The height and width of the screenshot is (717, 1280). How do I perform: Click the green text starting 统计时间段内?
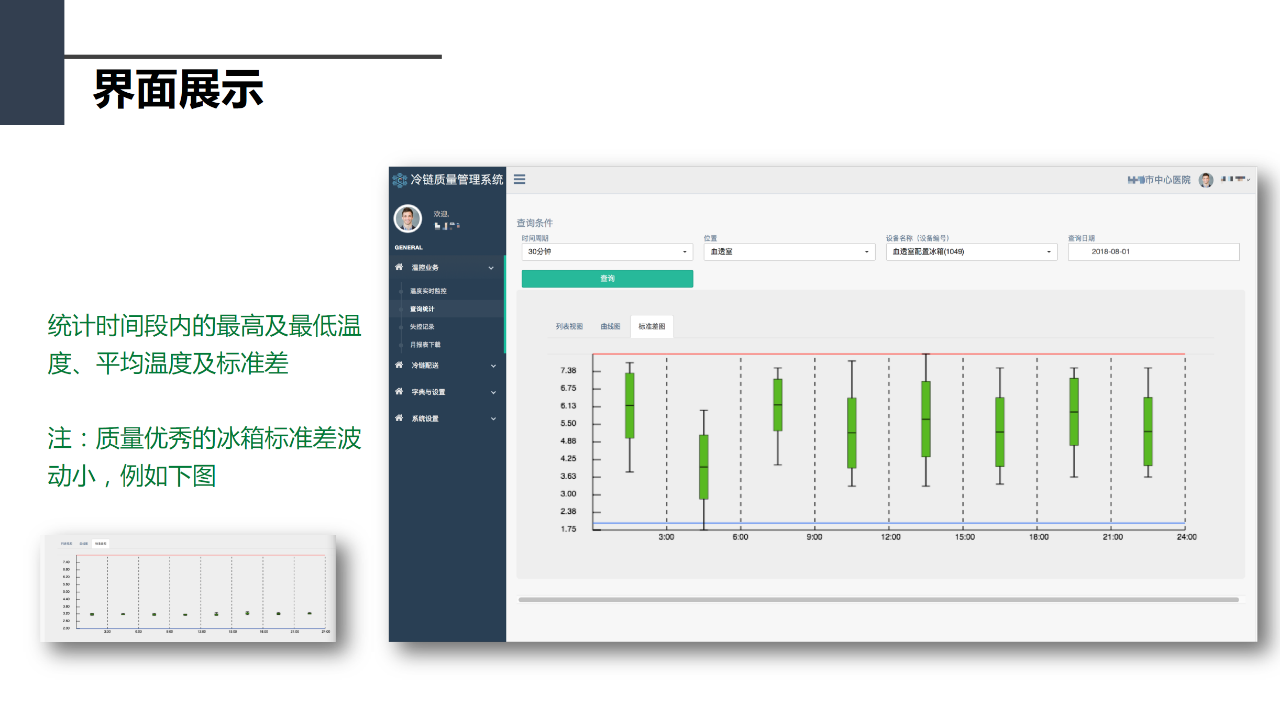coord(205,344)
